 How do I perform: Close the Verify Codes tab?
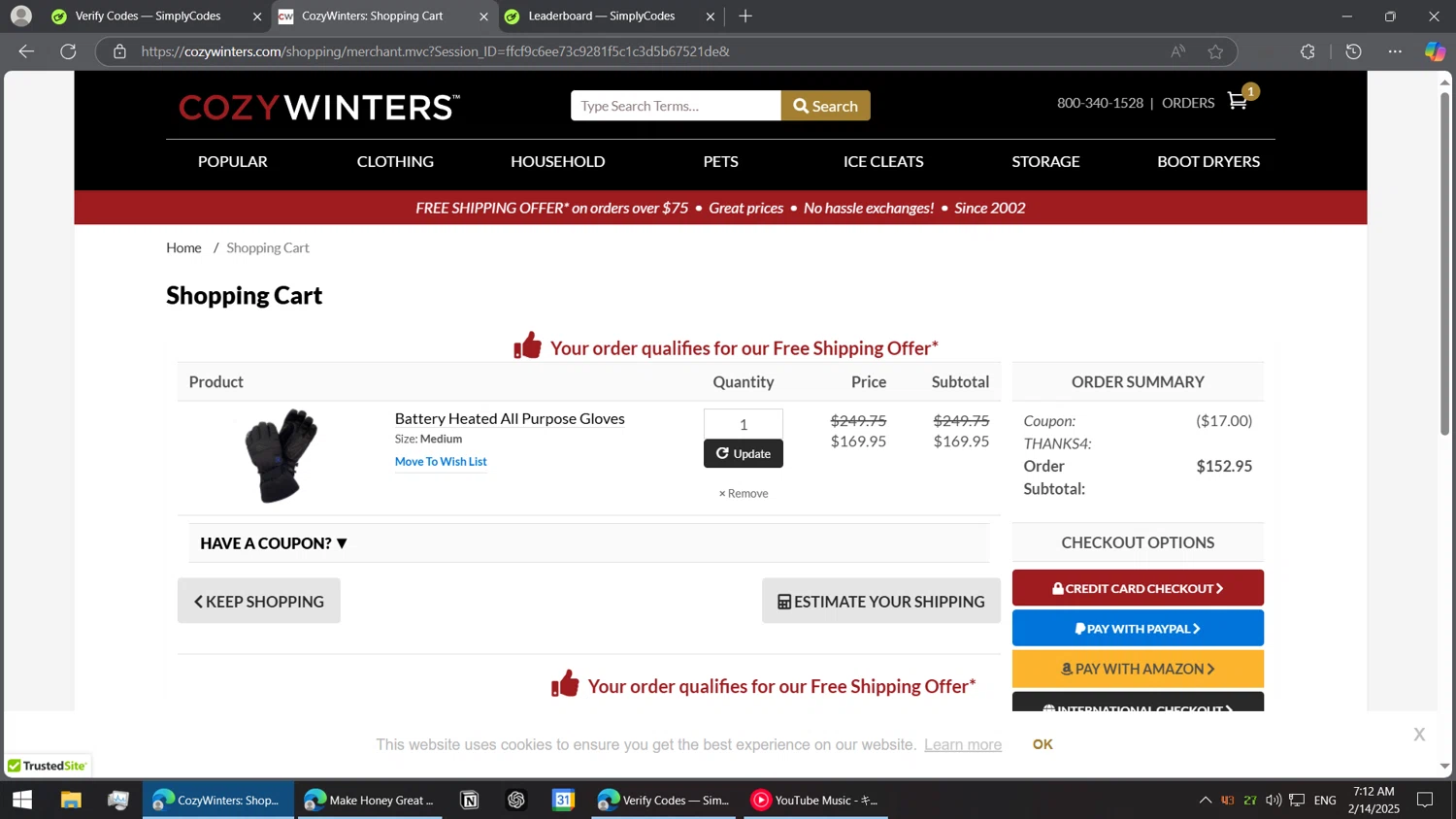pos(257,16)
